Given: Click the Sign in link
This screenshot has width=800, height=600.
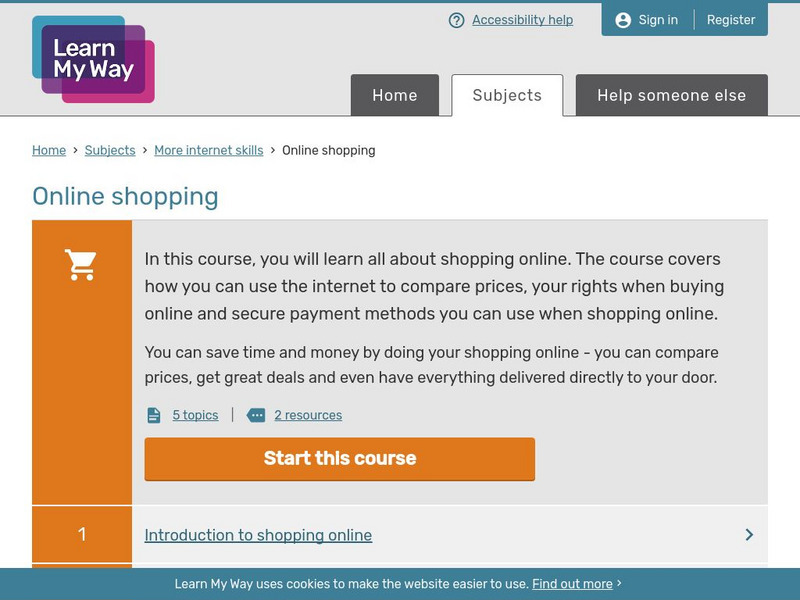Looking at the screenshot, I should click(x=658, y=20).
